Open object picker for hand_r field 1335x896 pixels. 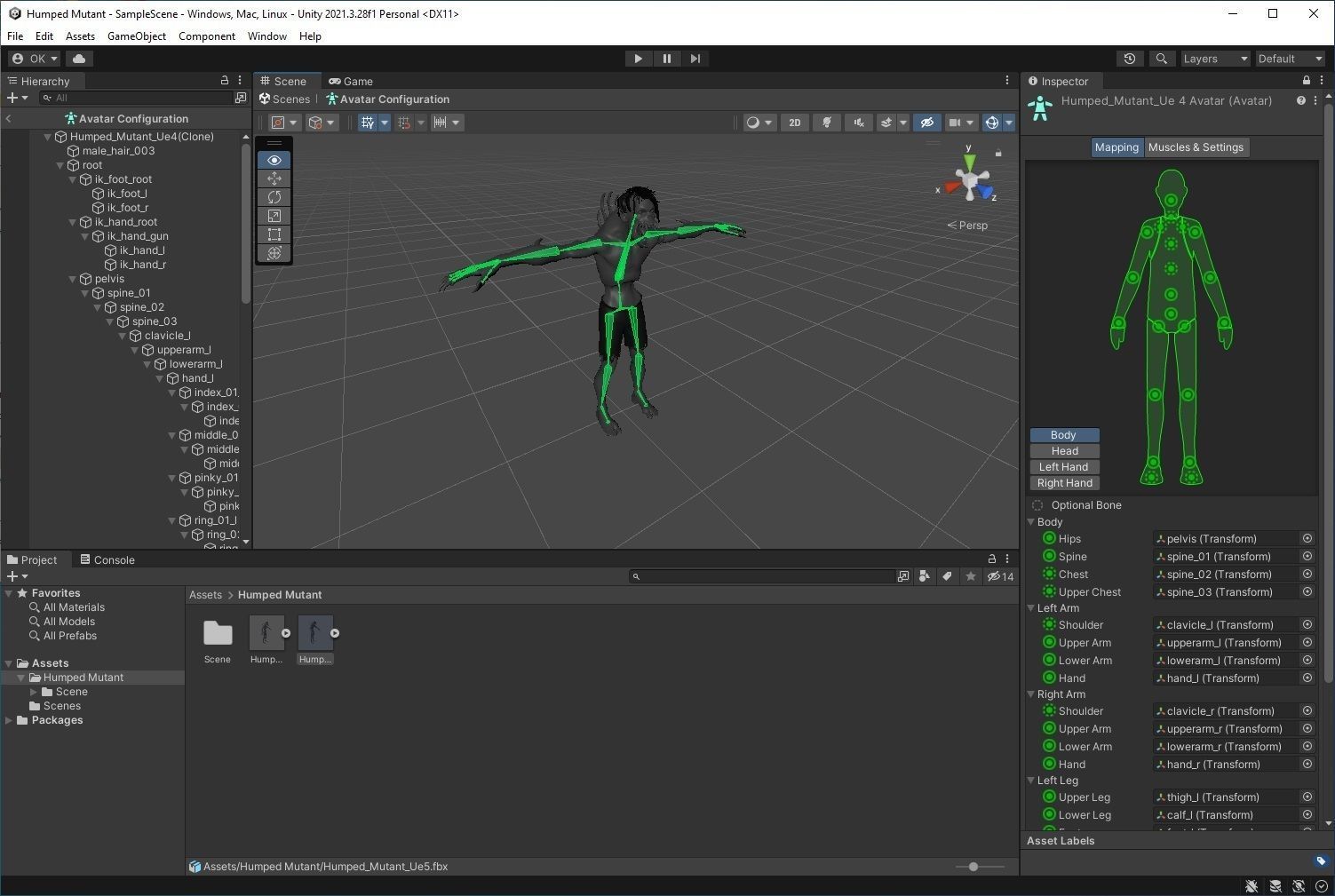point(1307,765)
